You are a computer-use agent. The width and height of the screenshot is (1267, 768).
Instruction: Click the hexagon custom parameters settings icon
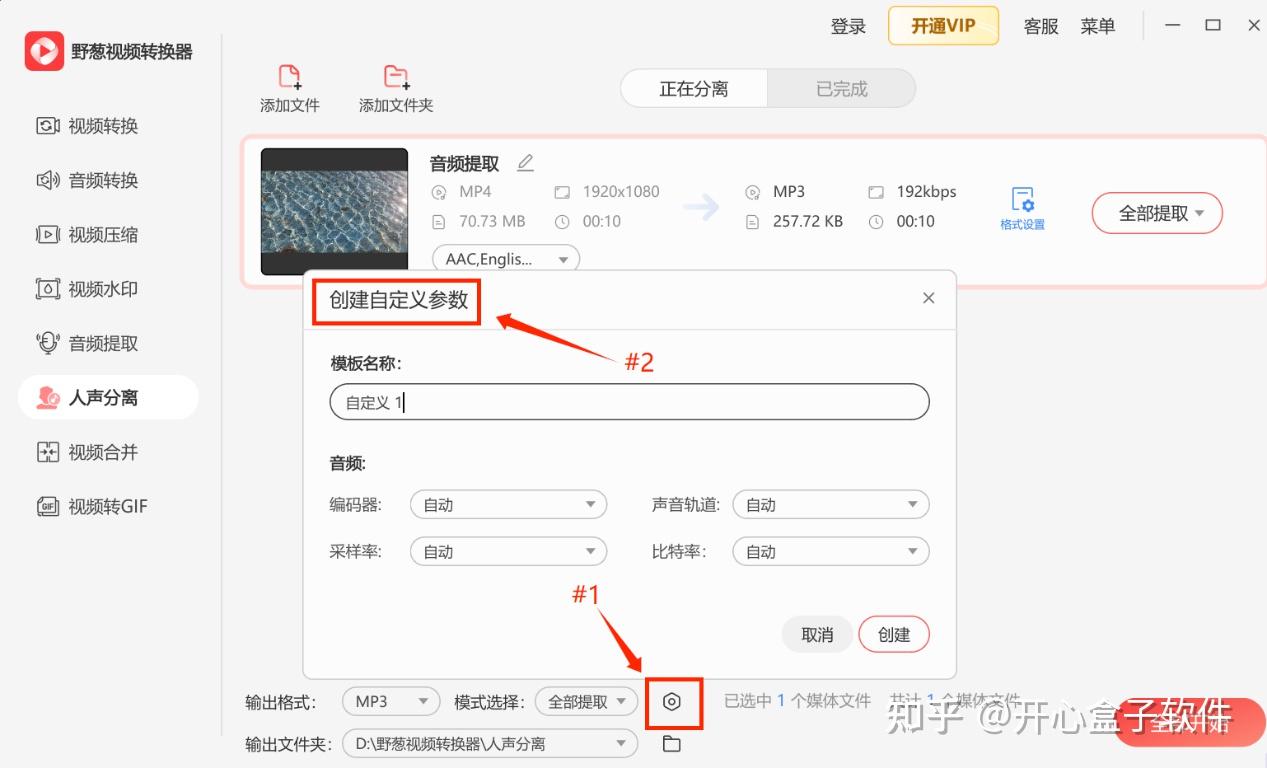(672, 702)
